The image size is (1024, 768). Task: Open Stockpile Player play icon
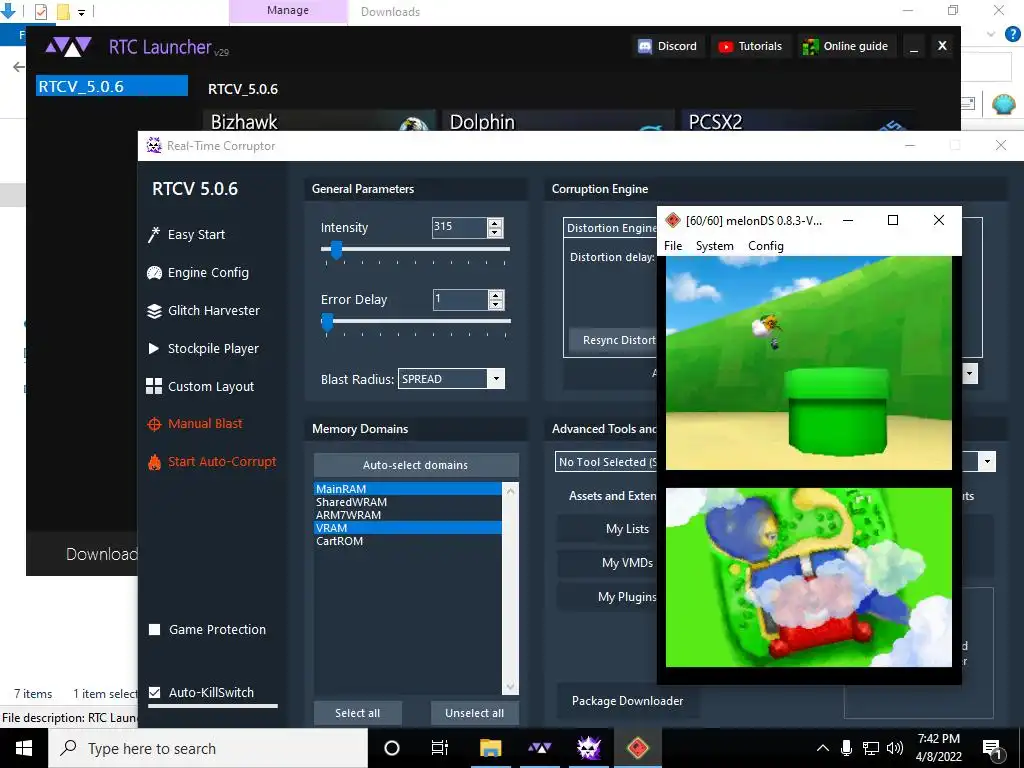click(x=154, y=349)
